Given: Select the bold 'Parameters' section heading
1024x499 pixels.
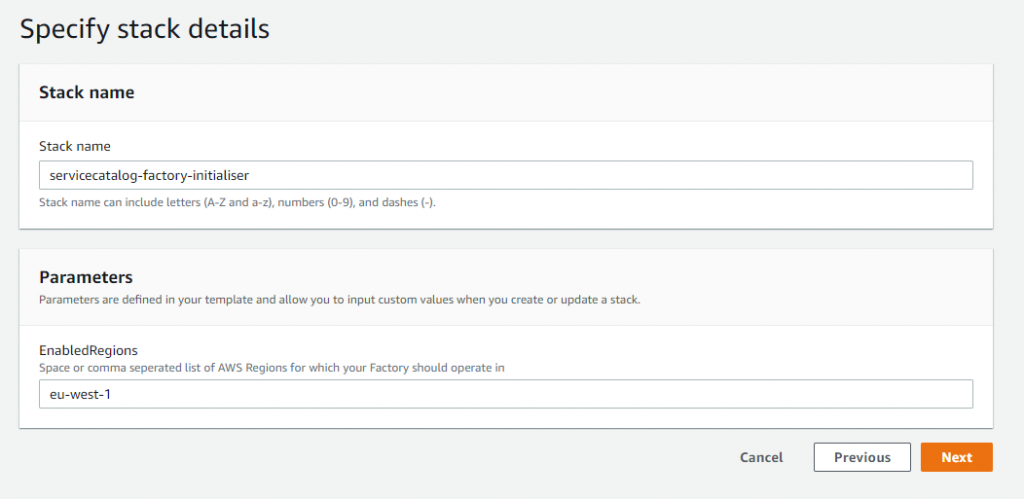Looking at the screenshot, I should click(86, 277).
